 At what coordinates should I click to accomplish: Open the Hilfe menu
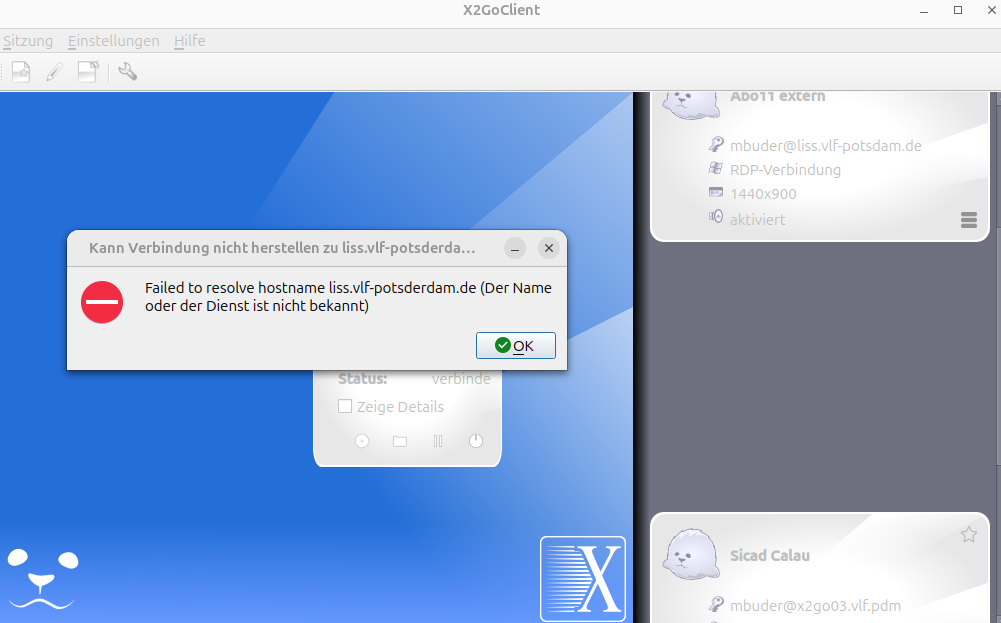tap(190, 41)
